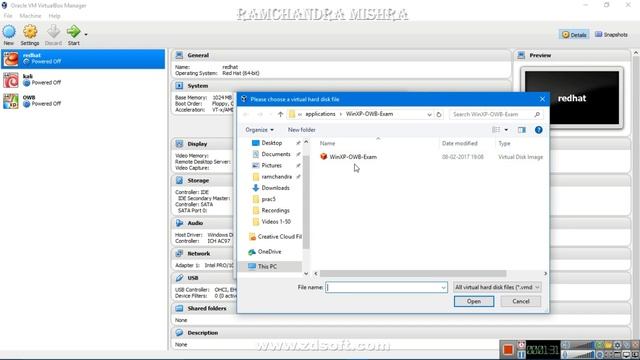Switch to the Details view
Image resolution: width=640 pixels, height=360 pixels.
coord(574,35)
